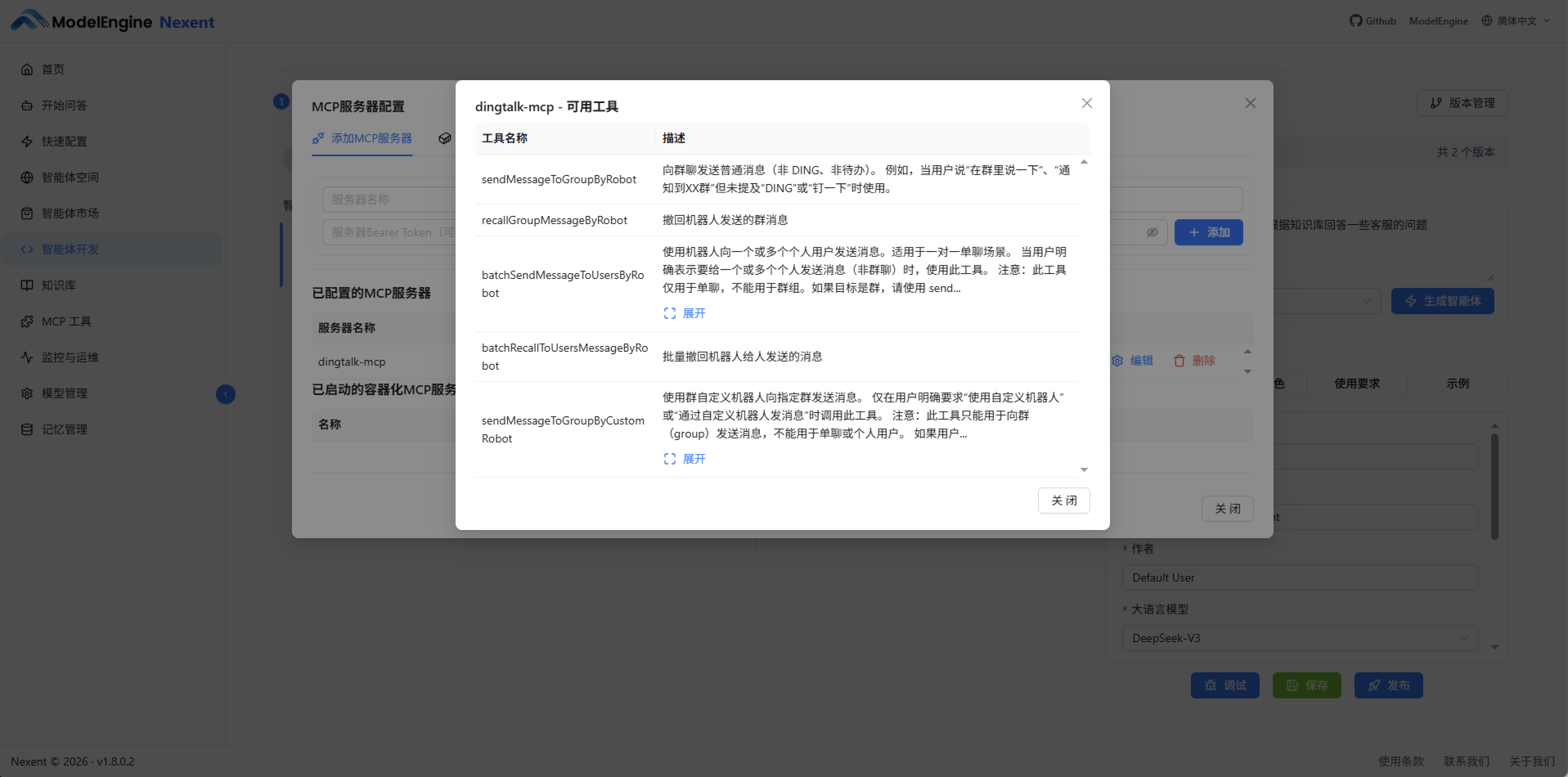Open the MCP 工具 section icon
This screenshot has width=1568, height=777.
coord(27,321)
